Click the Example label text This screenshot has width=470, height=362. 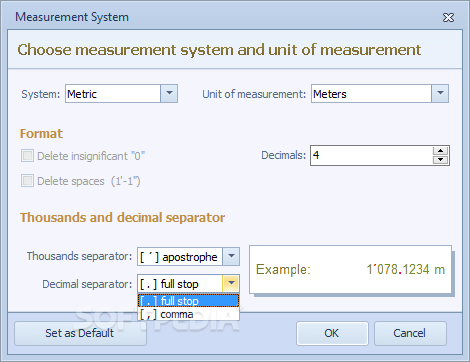[283, 269]
